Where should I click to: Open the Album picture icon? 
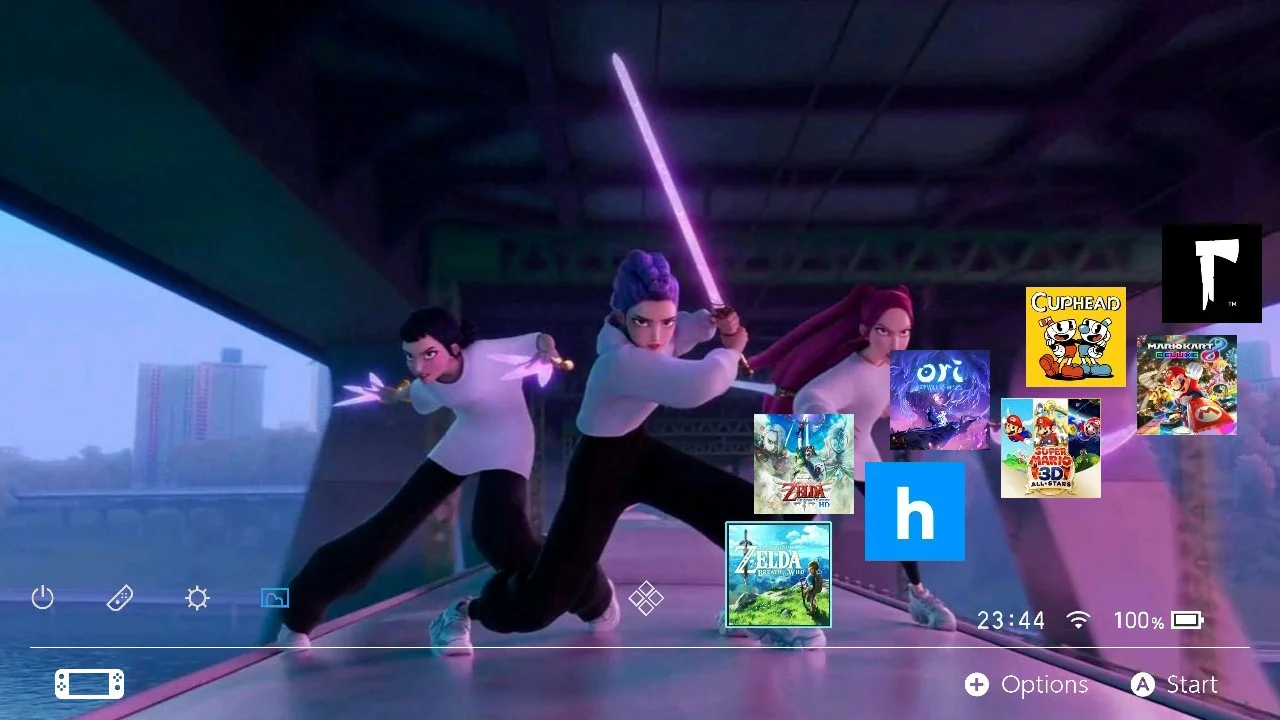(x=275, y=598)
